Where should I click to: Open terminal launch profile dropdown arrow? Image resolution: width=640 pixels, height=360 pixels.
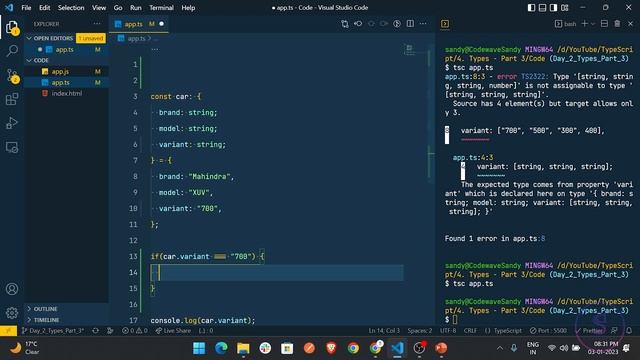593,24
